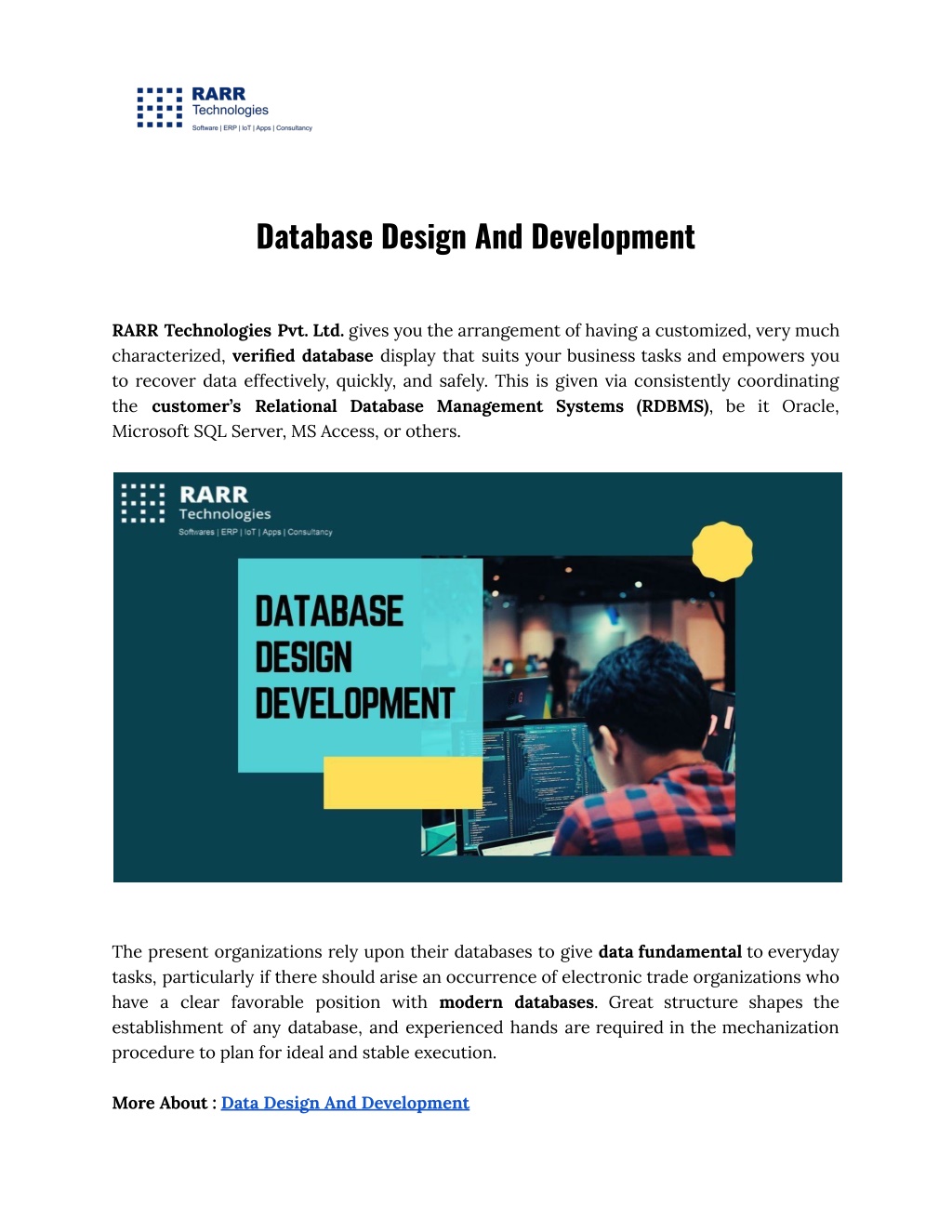Click the yellow rectangle below the teal box
952x1232 pixels.
point(403,782)
